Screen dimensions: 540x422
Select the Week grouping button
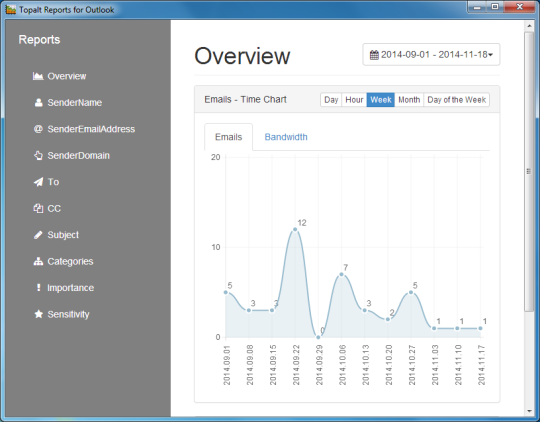point(381,100)
